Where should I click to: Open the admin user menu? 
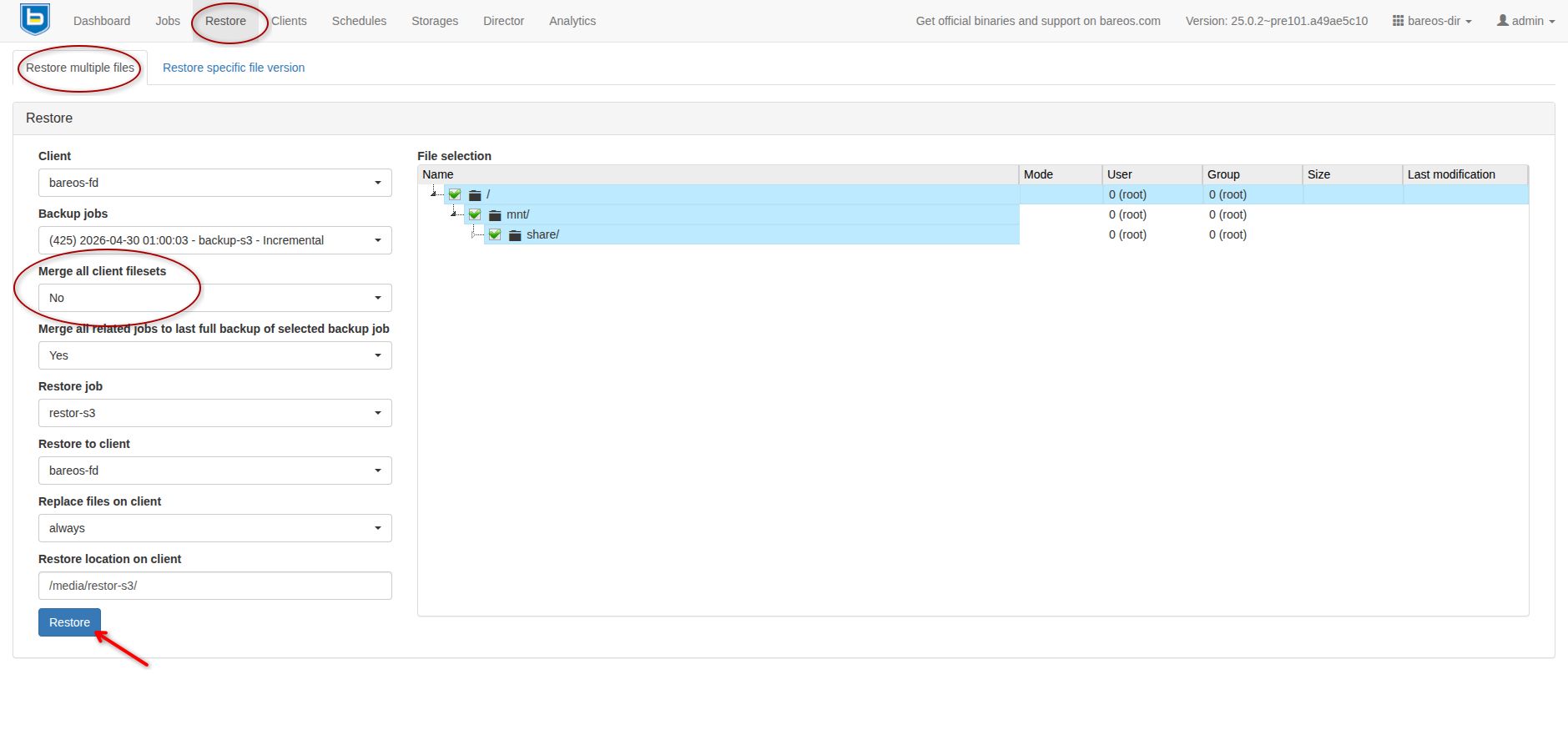pyautogui.click(x=1526, y=21)
